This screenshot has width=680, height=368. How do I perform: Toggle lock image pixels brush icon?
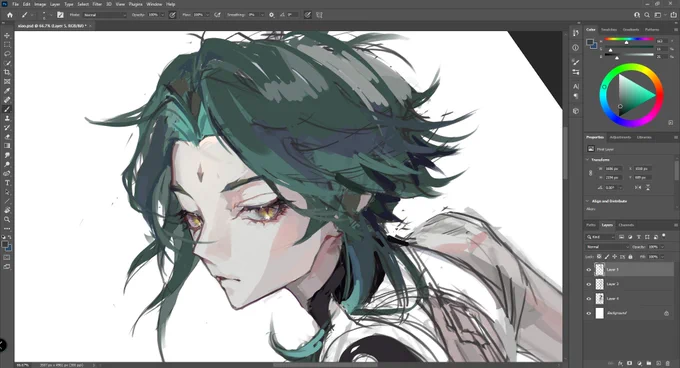pyautogui.click(x=607, y=257)
